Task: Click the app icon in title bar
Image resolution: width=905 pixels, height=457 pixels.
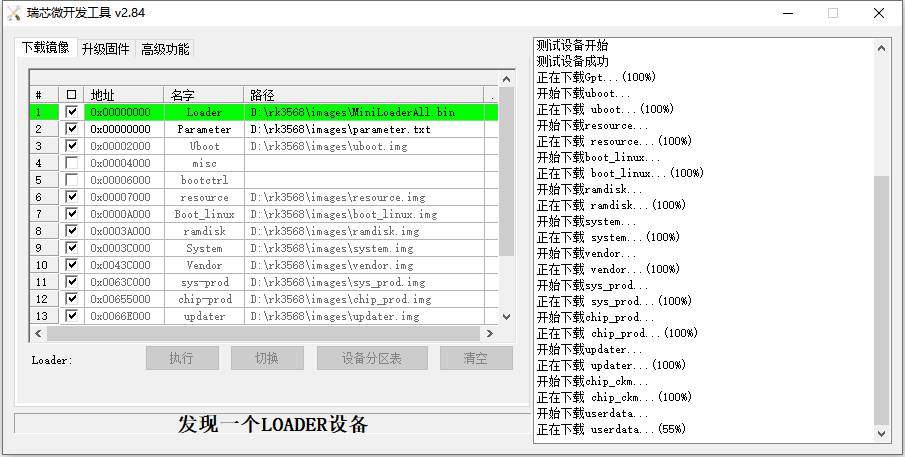Action: (x=13, y=12)
